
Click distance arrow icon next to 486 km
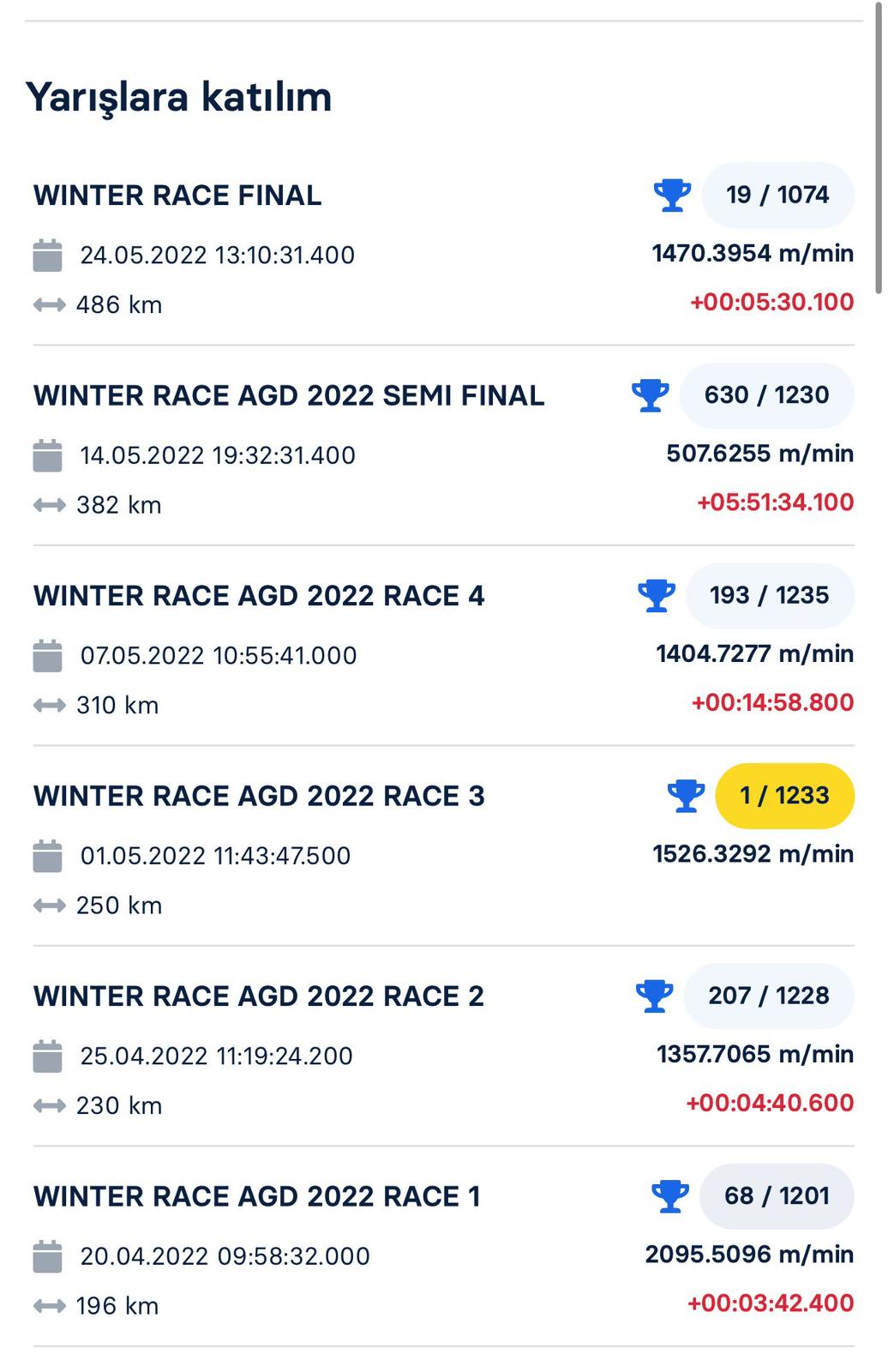pos(50,304)
